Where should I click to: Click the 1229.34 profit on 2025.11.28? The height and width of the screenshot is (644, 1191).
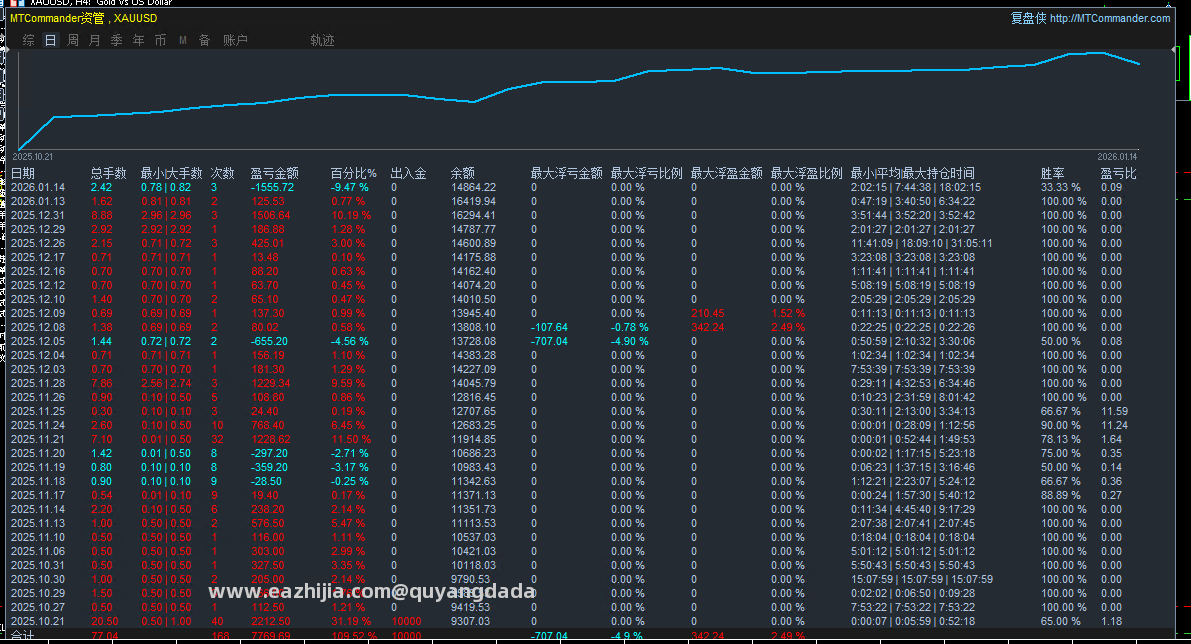pyautogui.click(x=270, y=384)
